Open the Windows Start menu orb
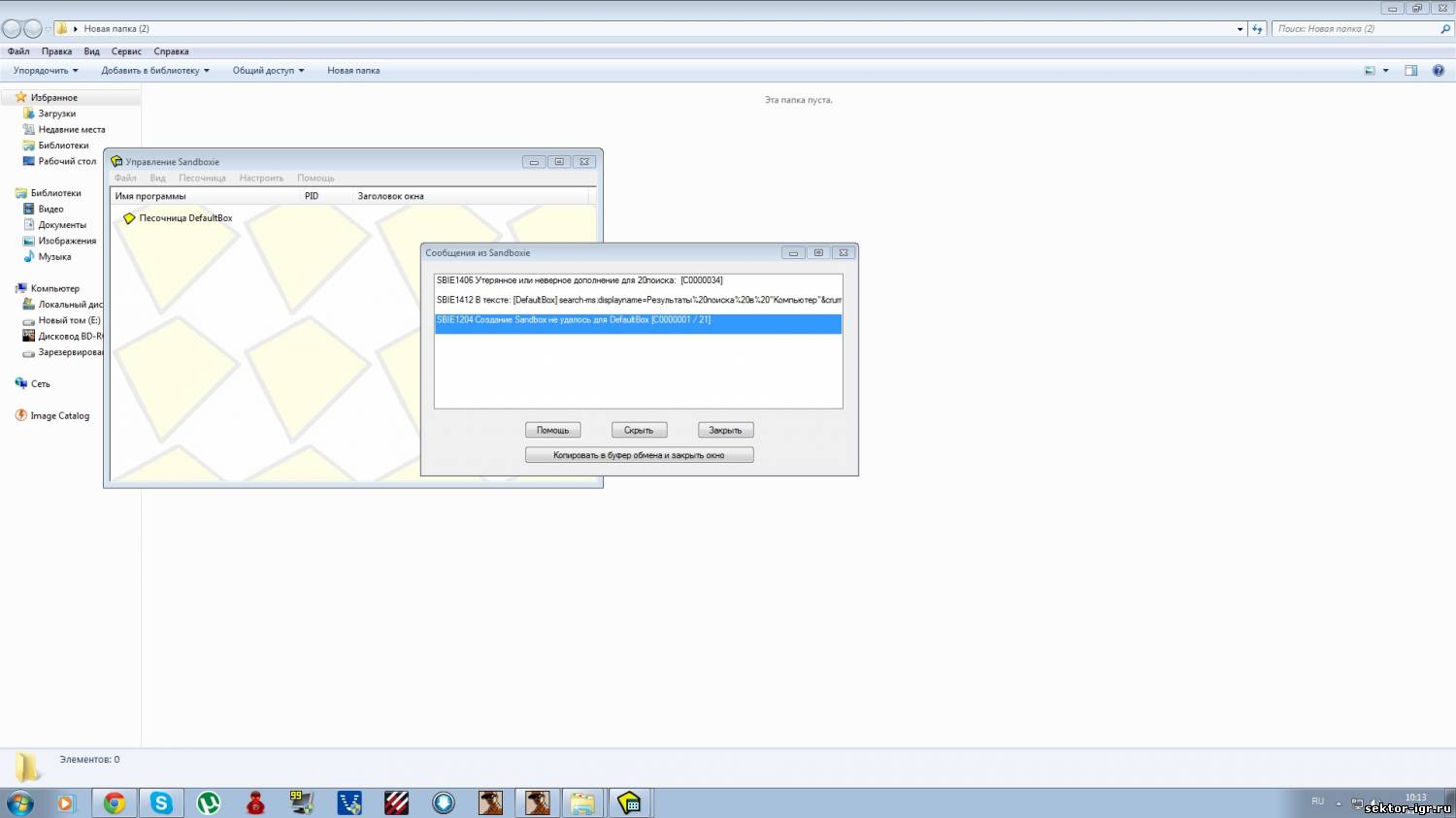Viewport: 1456px width, 818px height. [x=19, y=802]
